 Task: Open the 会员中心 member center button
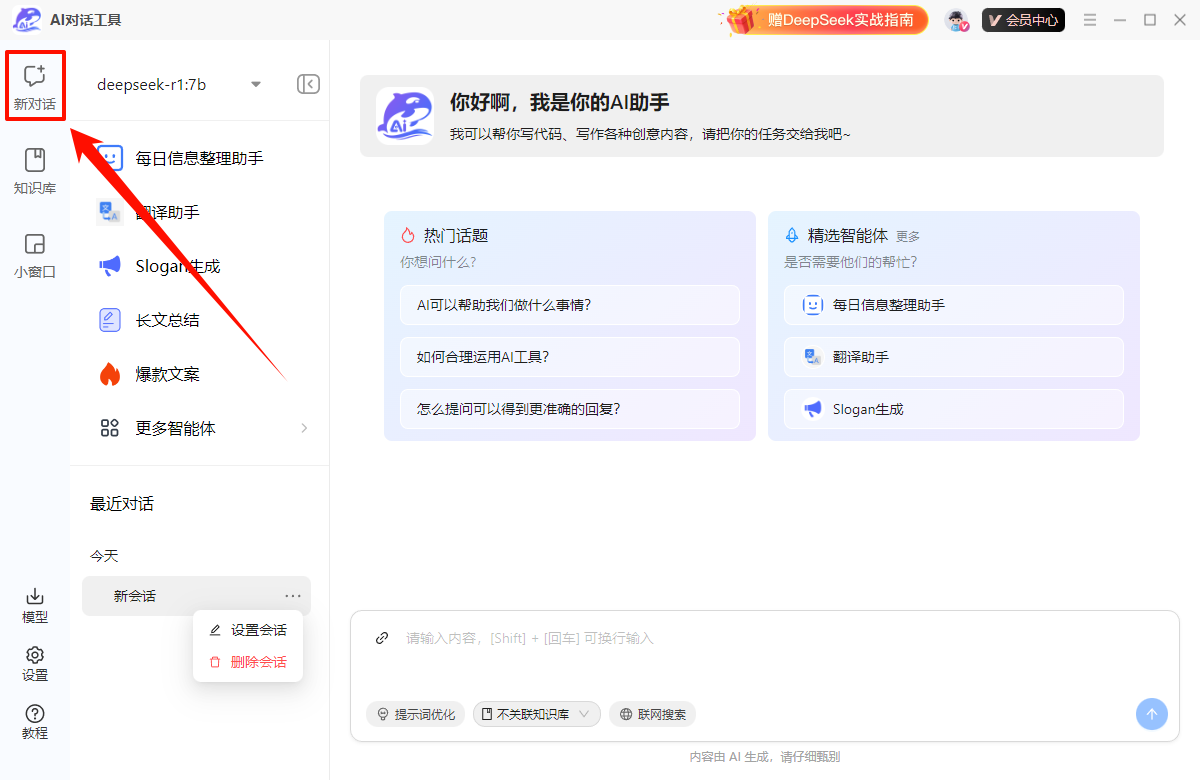click(x=1023, y=20)
